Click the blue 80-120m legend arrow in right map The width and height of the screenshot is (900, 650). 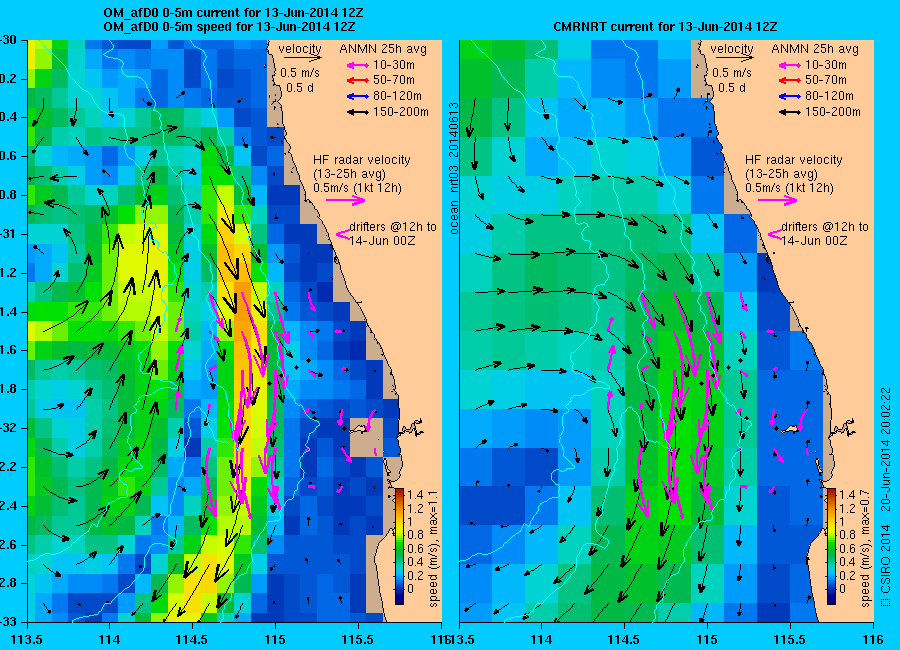pos(790,96)
